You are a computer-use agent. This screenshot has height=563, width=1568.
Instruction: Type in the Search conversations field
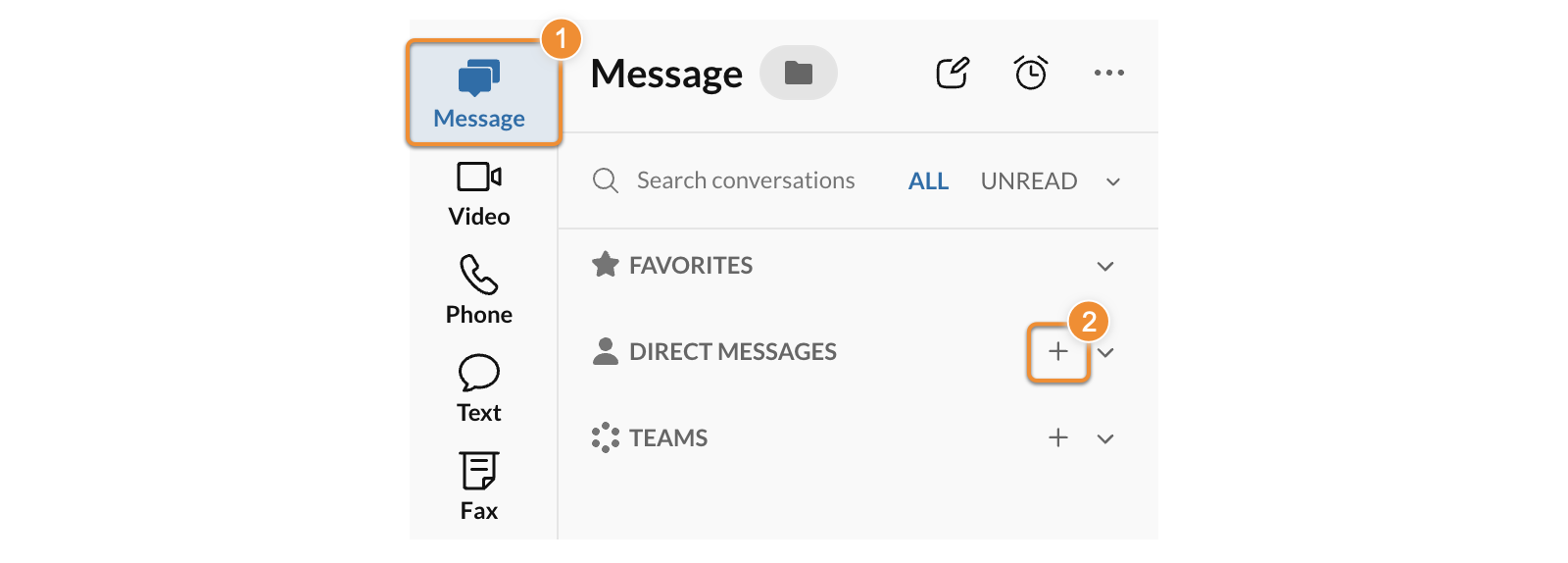tap(746, 181)
